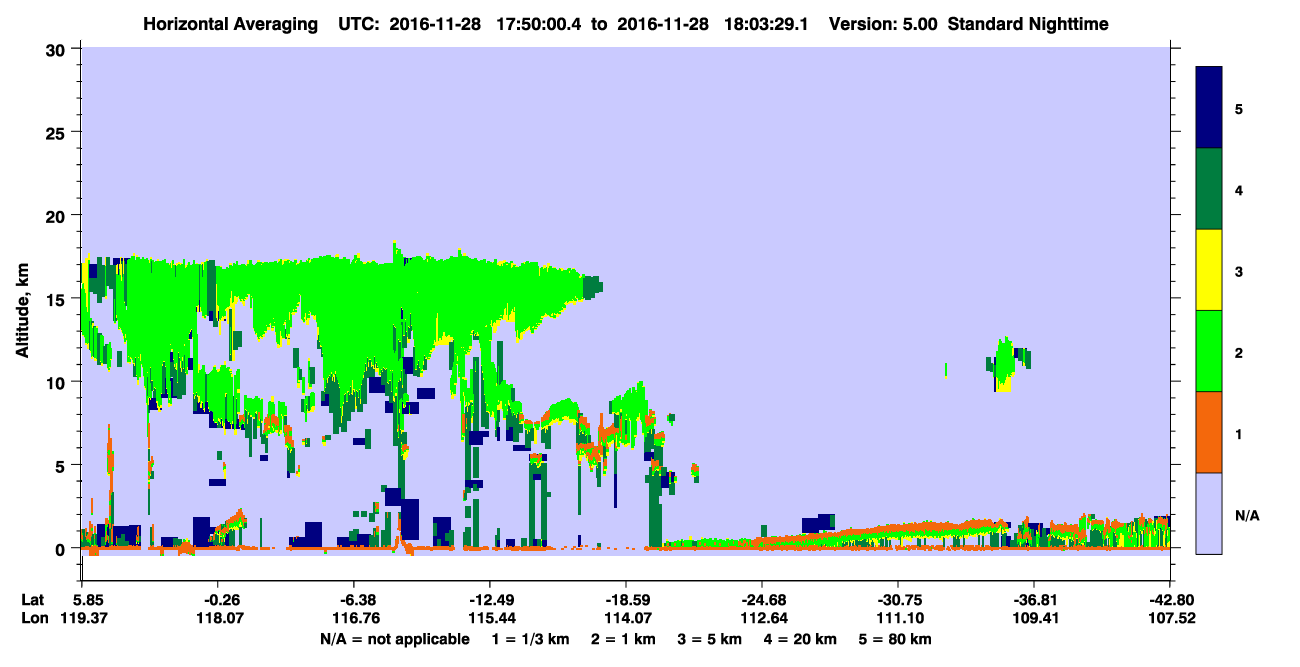Viewport: 1300px width, 667px height.
Task: Click the isolated small cloud near 12 km altitude
Action: tap(1008, 364)
